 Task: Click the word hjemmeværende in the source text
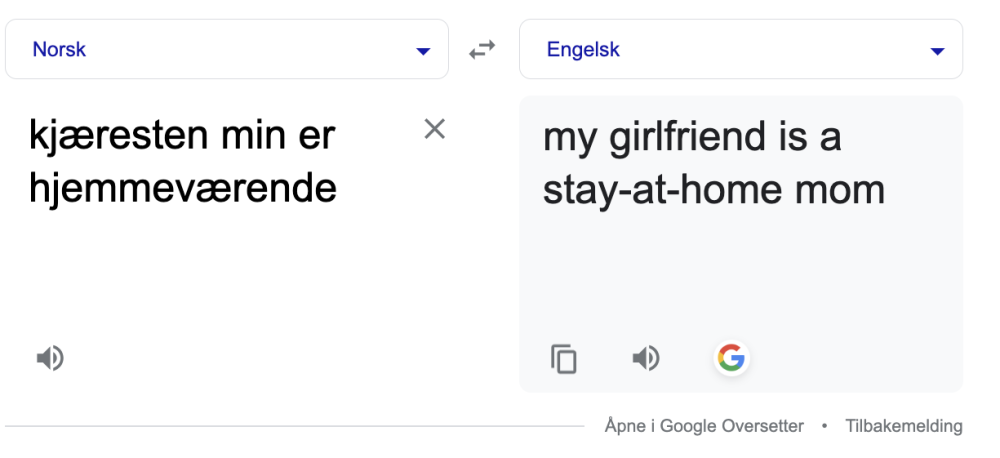pyautogui.click(x=182, y=188)
